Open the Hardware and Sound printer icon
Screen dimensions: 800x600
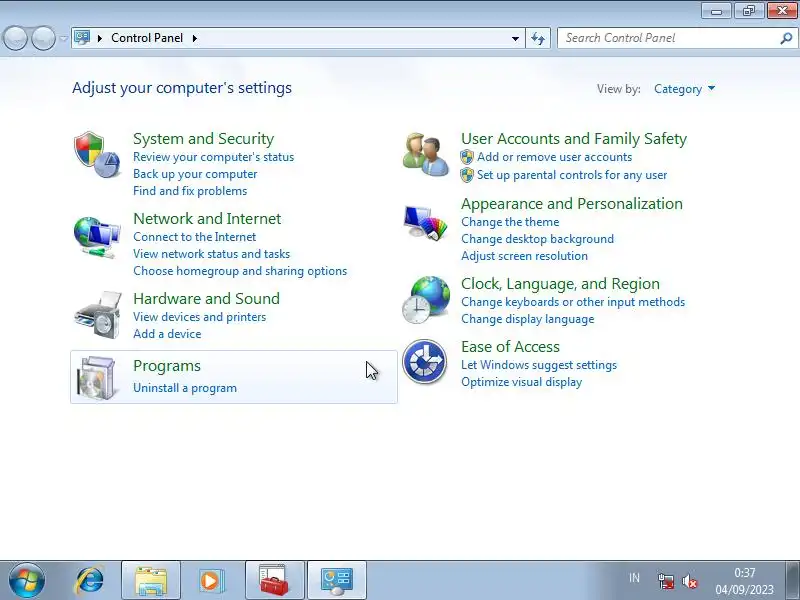(98, 314)
